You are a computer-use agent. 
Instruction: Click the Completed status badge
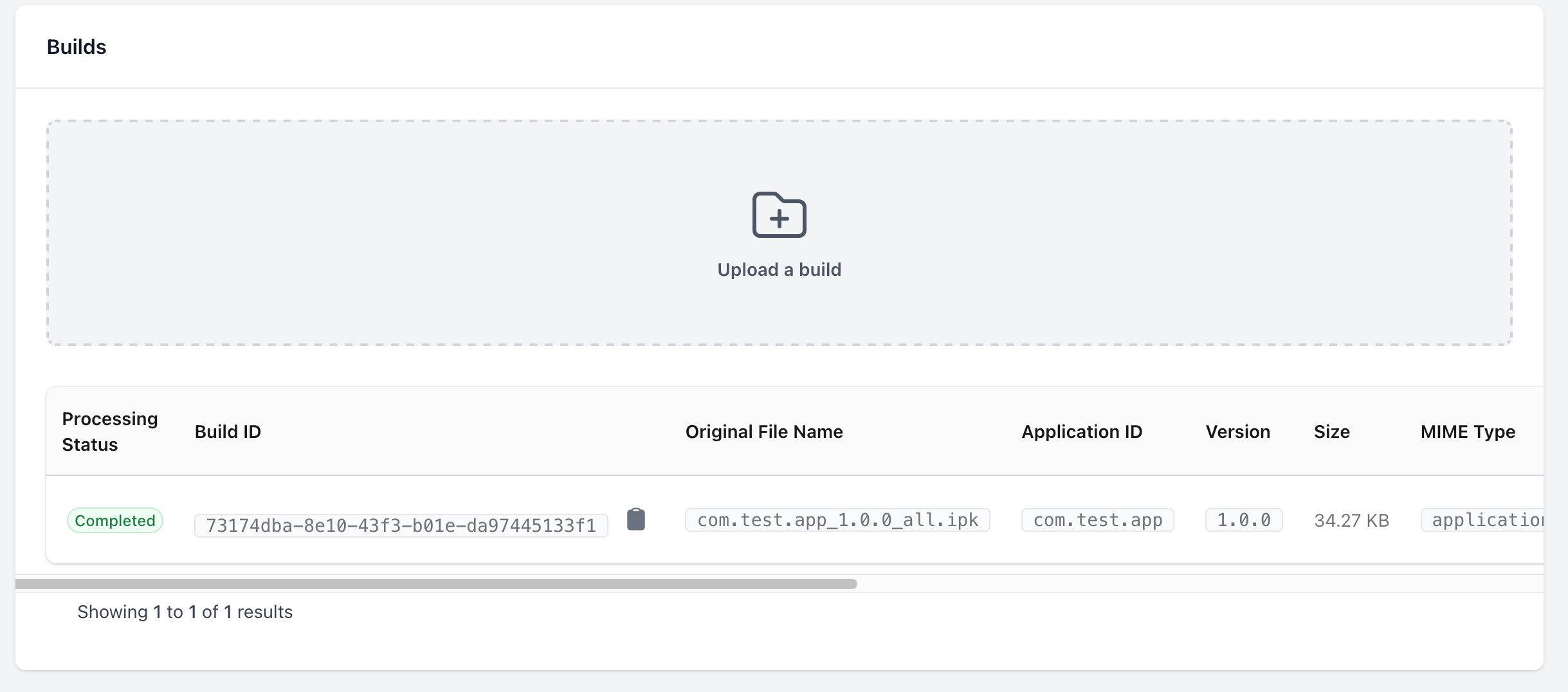(x=115, y=520)
